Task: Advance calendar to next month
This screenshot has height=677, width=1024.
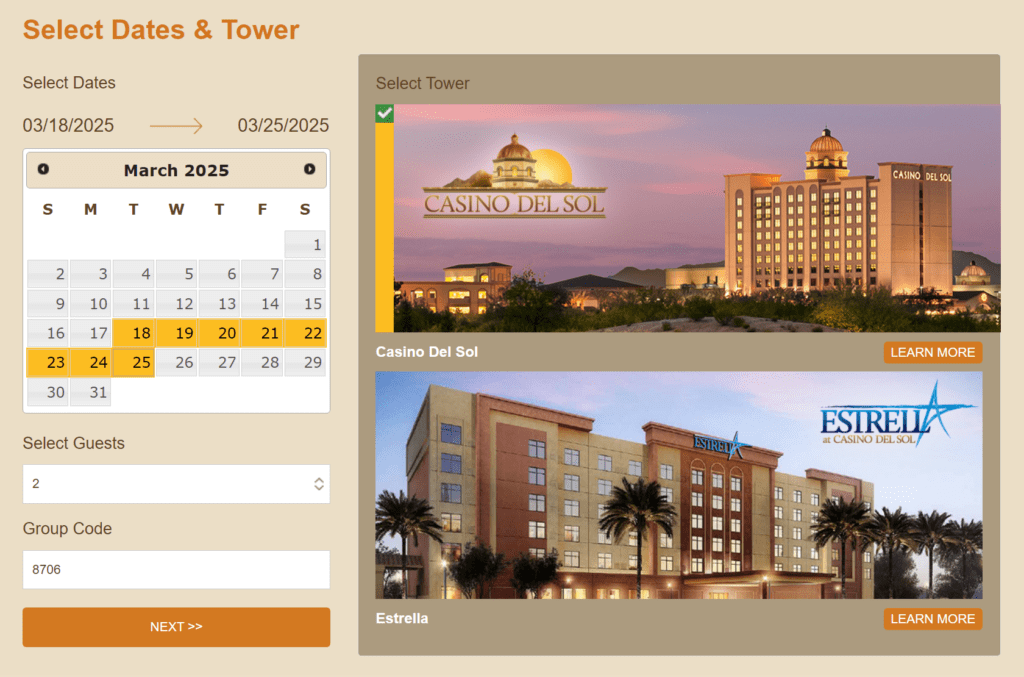Action: [309, 170]
